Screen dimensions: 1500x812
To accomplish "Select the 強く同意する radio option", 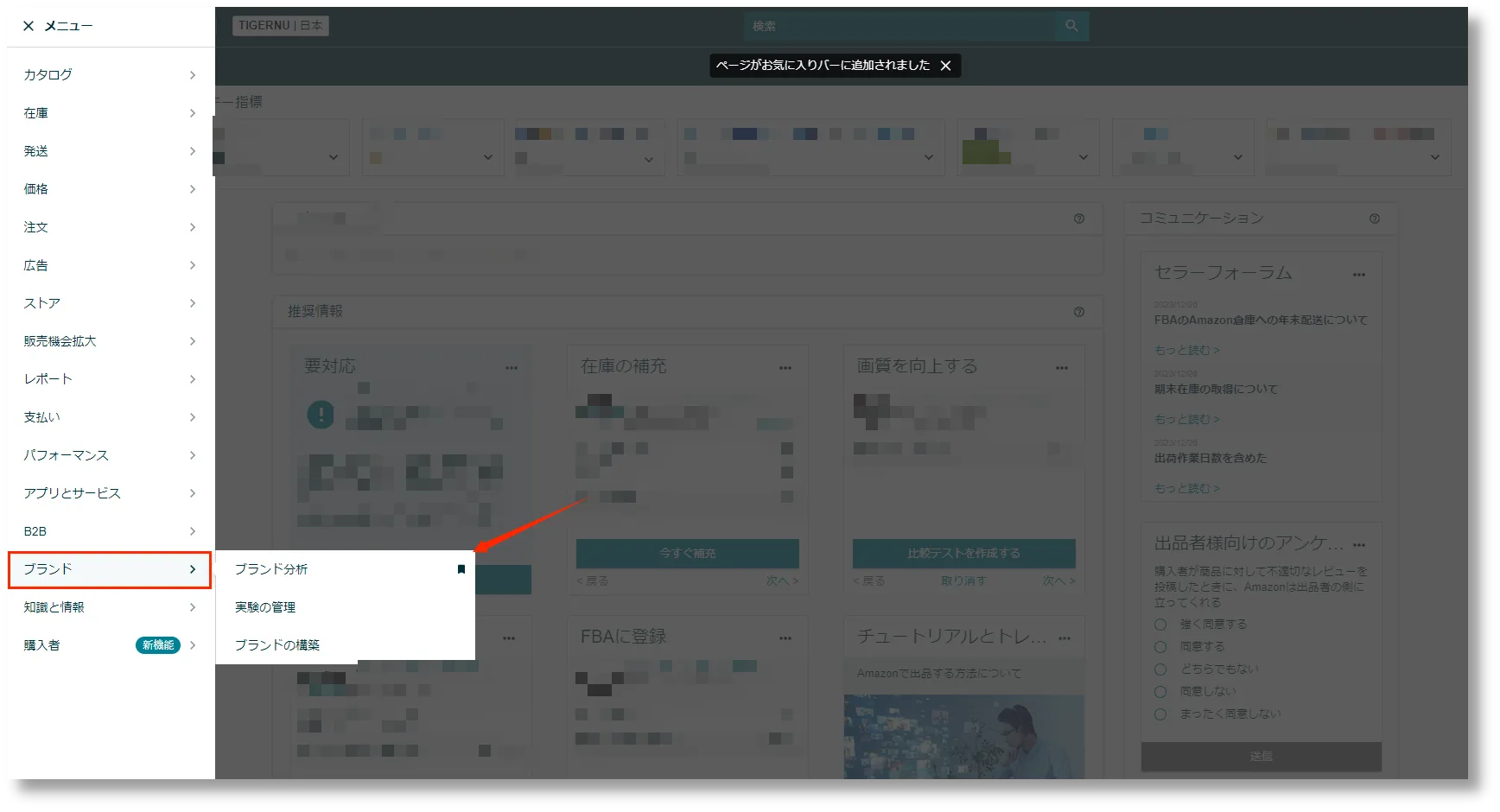I will 1160,625.
